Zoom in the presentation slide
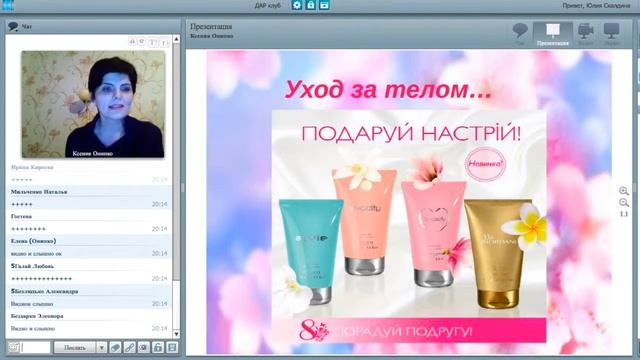The image size is (640, 360). click(x=624, y=191)
